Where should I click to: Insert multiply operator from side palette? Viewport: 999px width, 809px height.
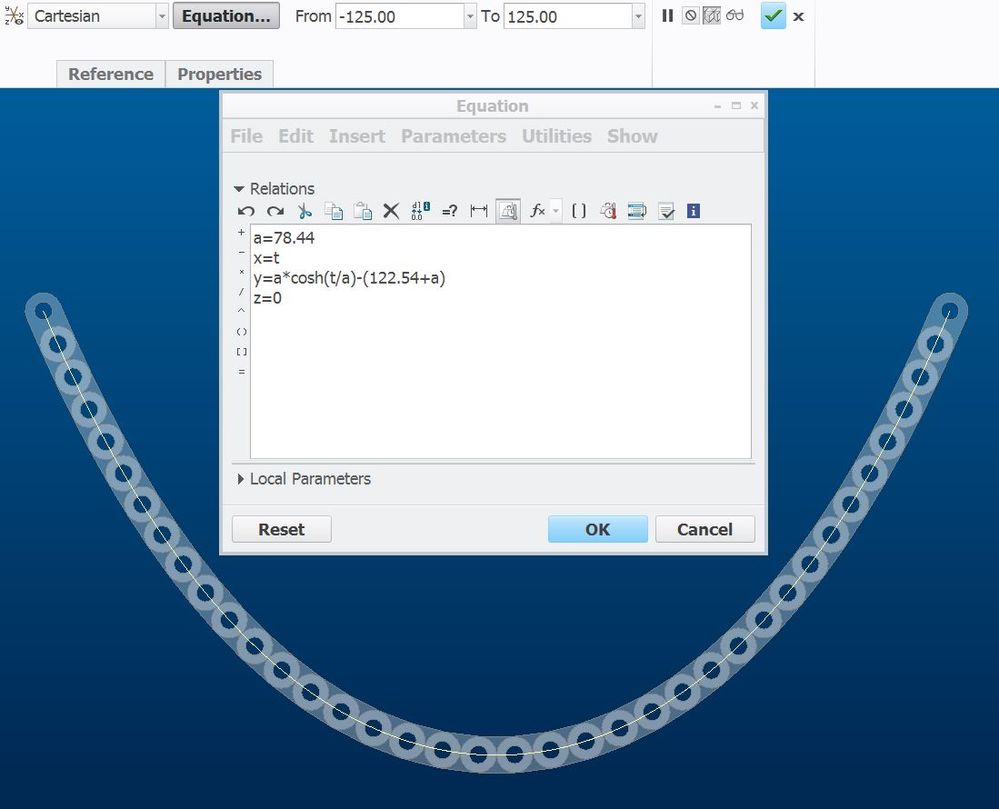pos(241,272)
